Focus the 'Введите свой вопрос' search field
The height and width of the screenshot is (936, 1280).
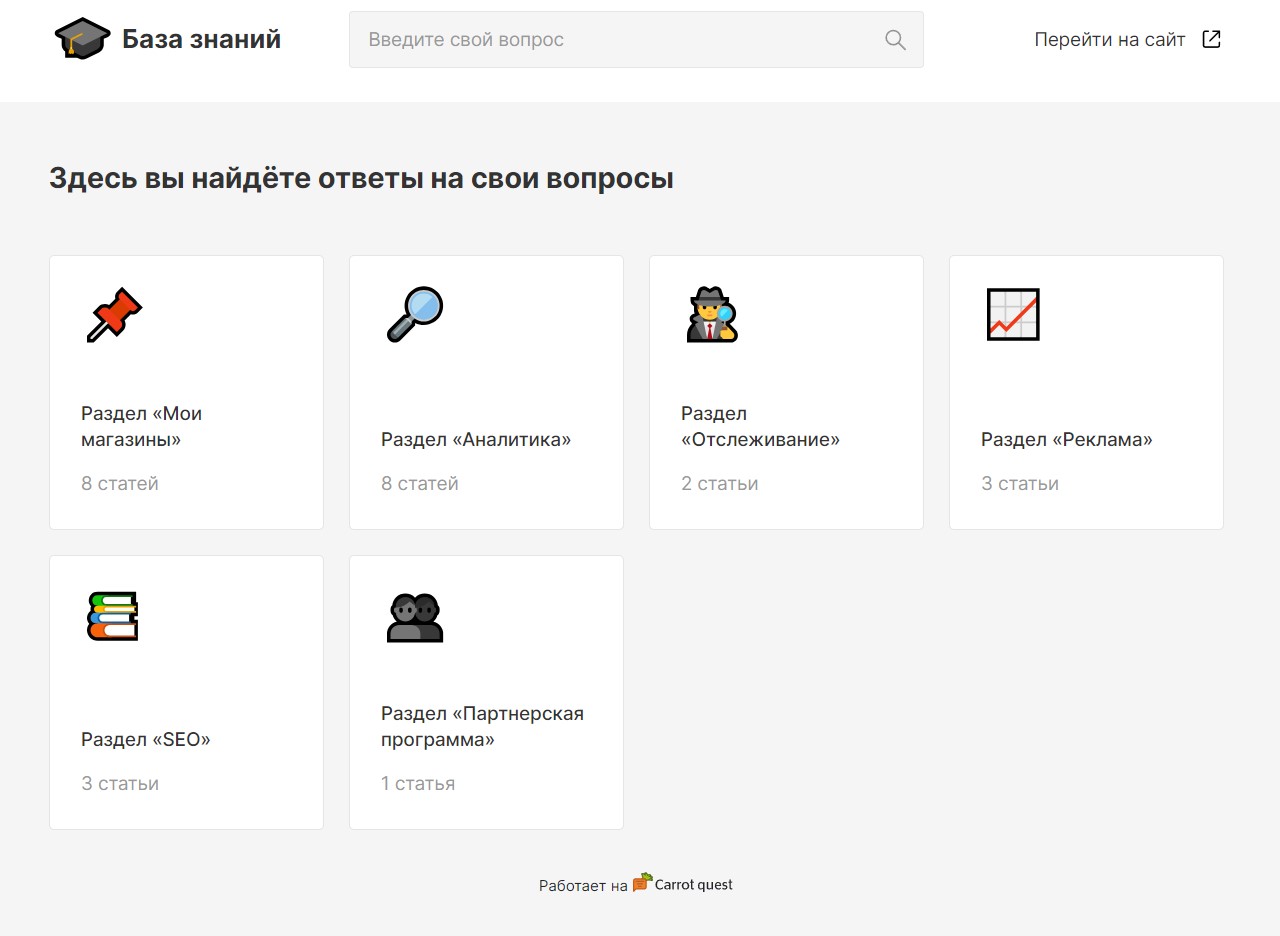636,40
